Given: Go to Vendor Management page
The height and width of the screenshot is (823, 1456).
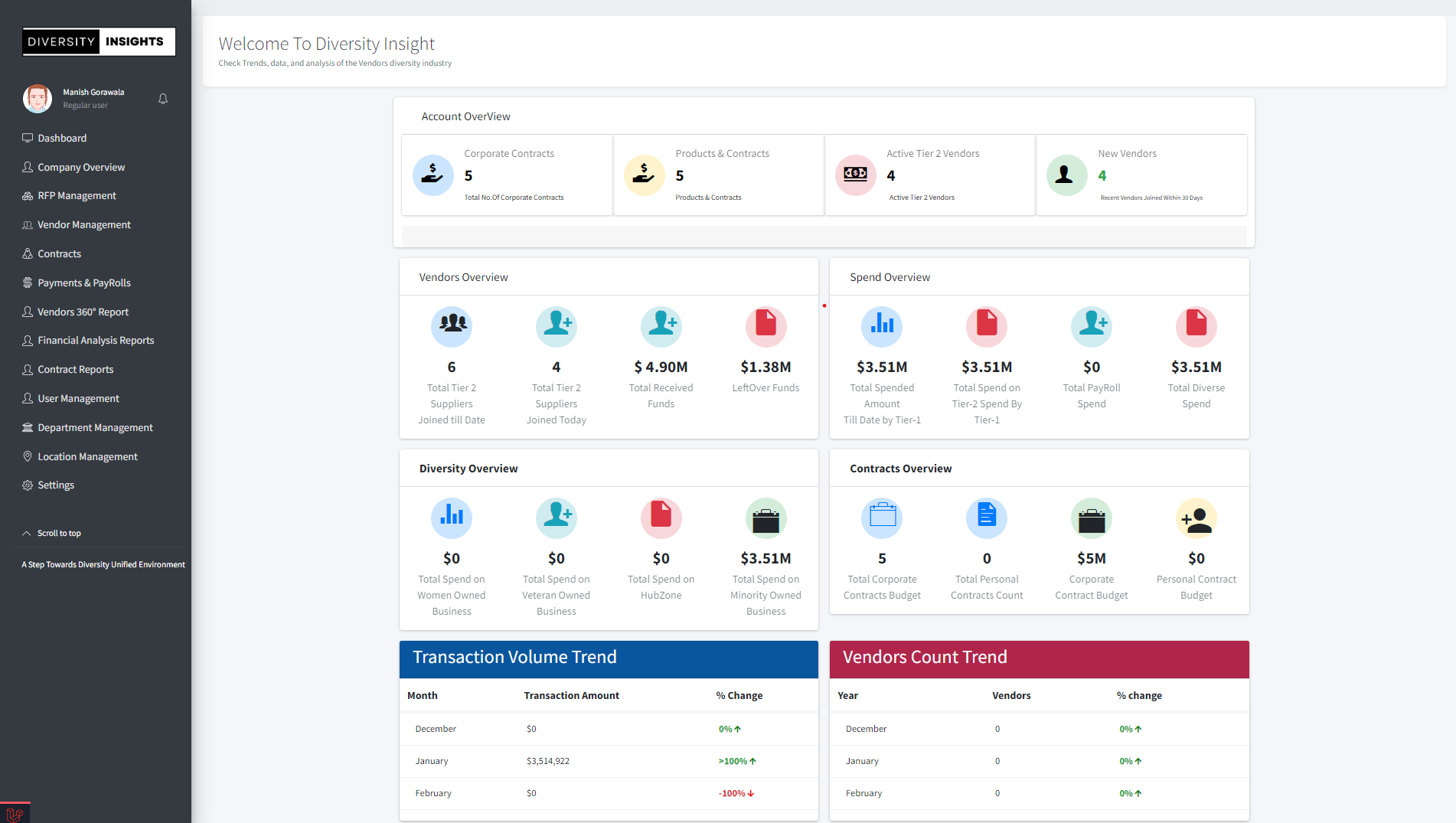Looking at the screenshot, I should click(84, 225).
